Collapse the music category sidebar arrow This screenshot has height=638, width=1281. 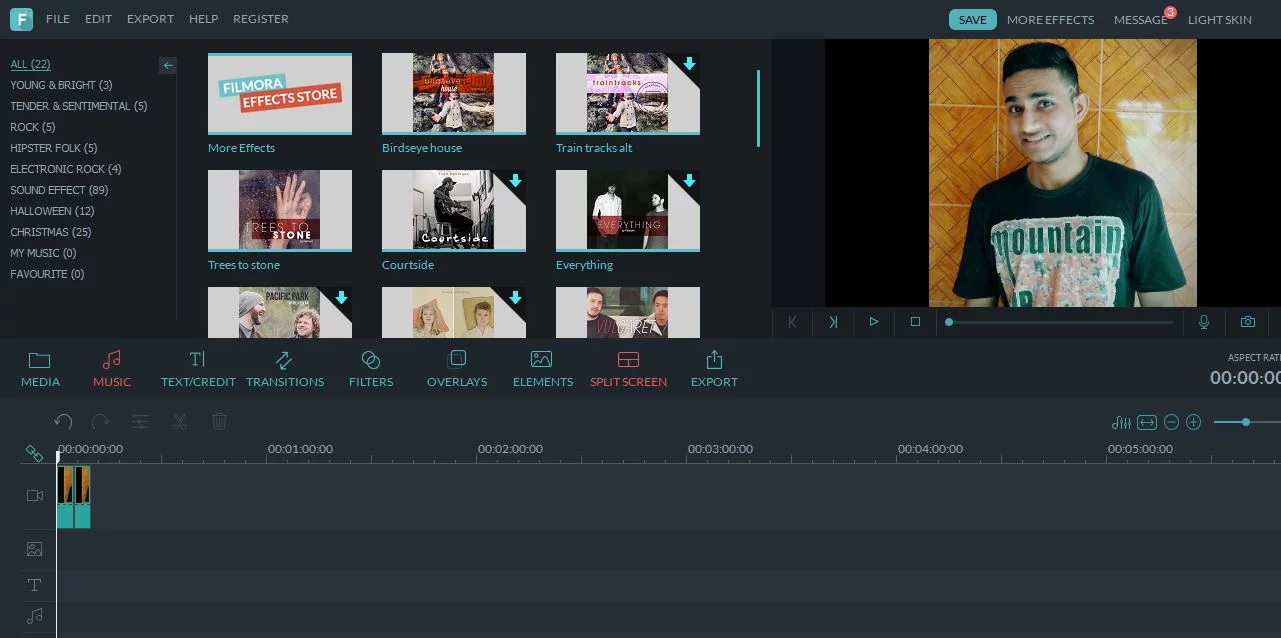pos(168,65)
